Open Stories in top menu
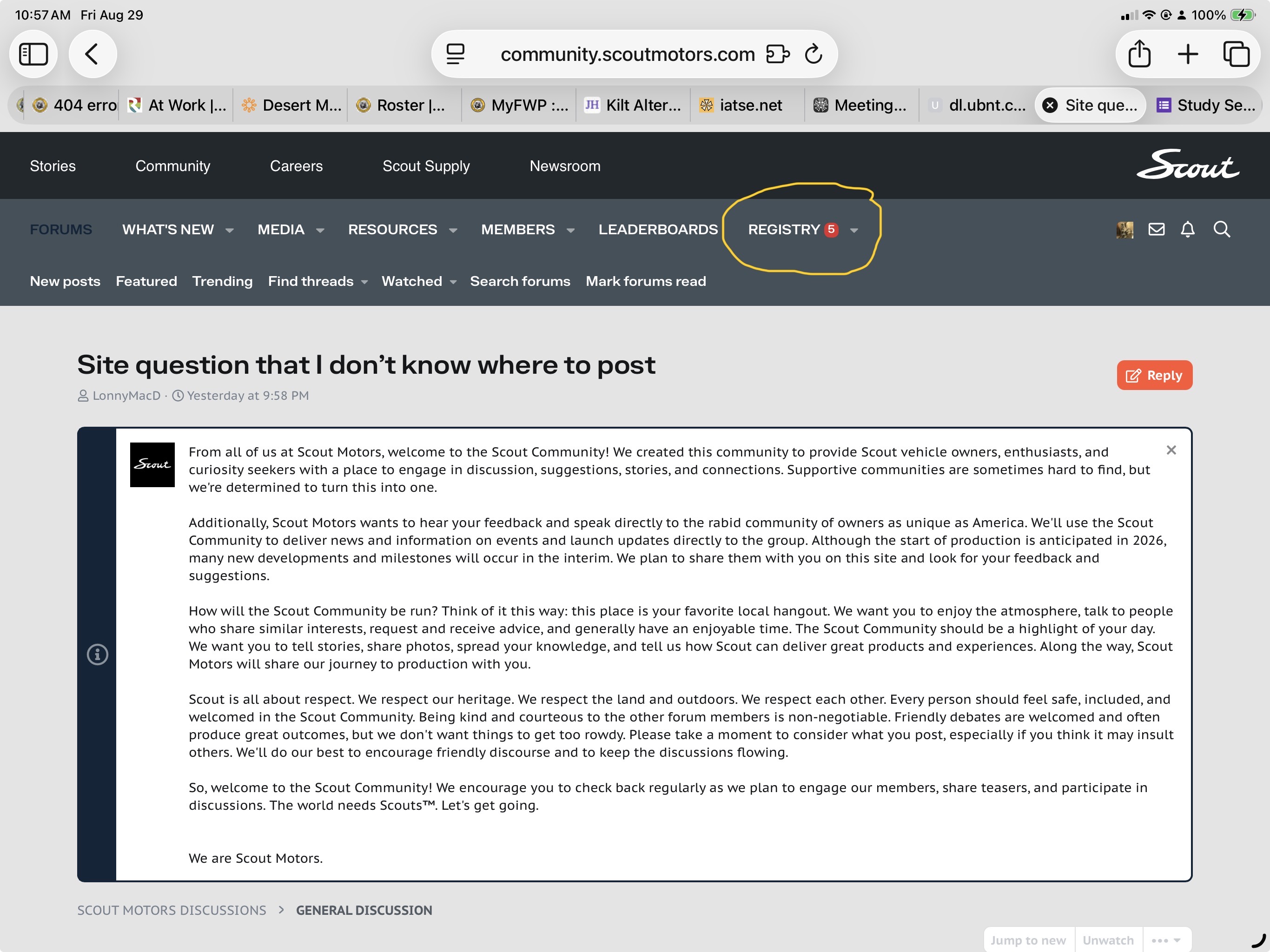The image size is (1270, 952). point(53,166)
